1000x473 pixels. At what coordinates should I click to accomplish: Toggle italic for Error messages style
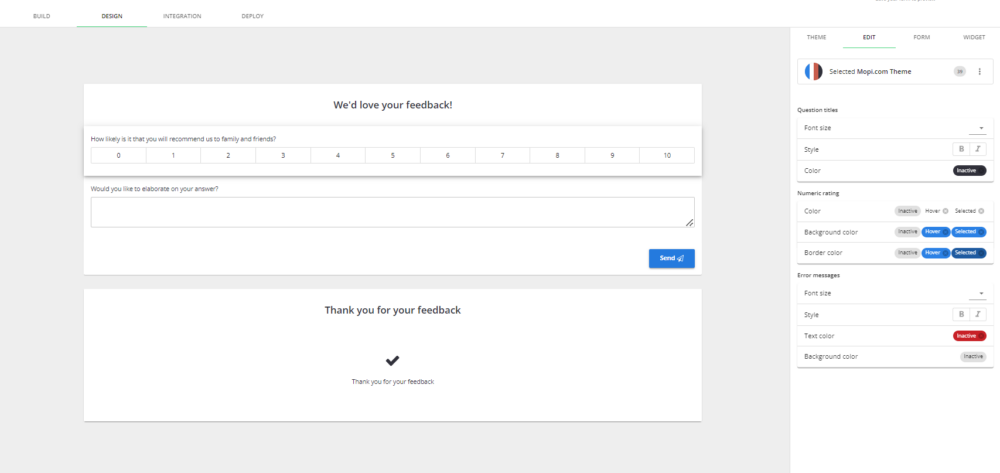click(978, 314)
